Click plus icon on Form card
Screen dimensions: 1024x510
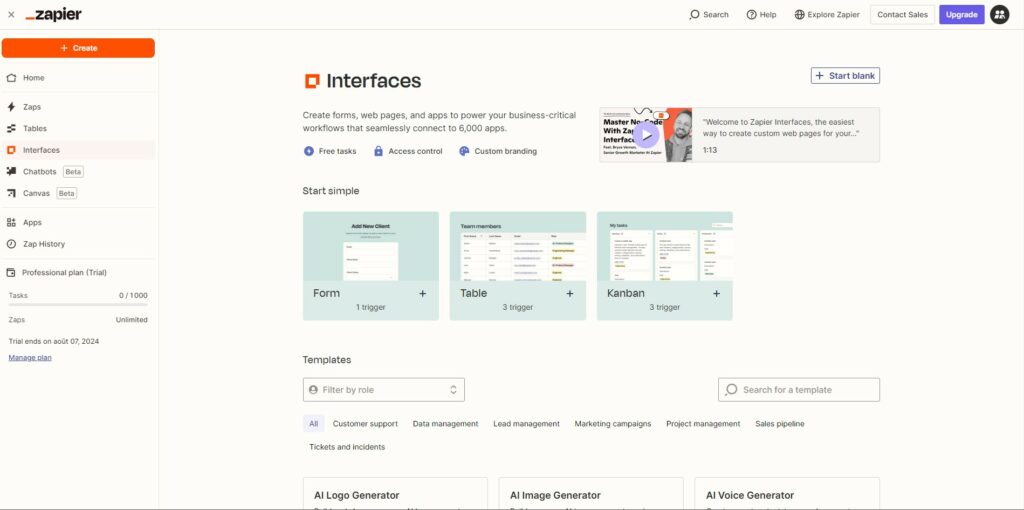[x=423, y=294]
